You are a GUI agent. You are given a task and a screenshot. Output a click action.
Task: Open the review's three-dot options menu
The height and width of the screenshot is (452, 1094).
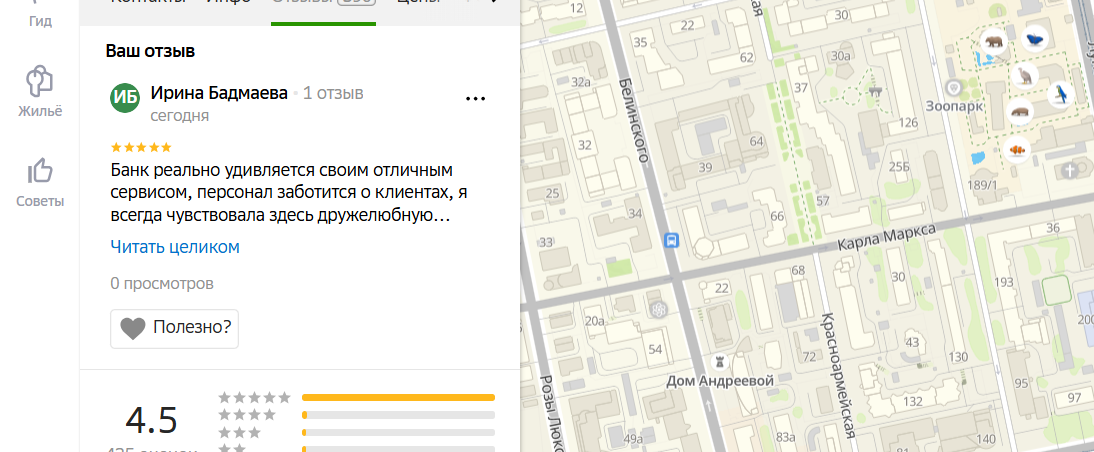(x=475, y=98)
